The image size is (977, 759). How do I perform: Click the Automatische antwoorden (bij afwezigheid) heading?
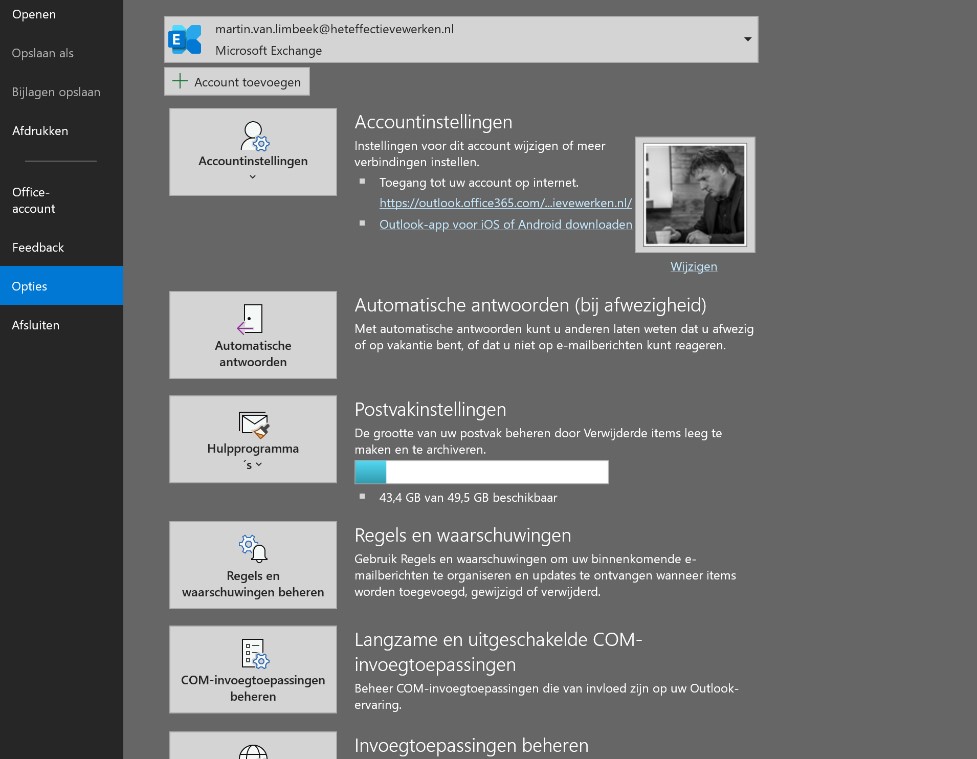tap(530, 305)
